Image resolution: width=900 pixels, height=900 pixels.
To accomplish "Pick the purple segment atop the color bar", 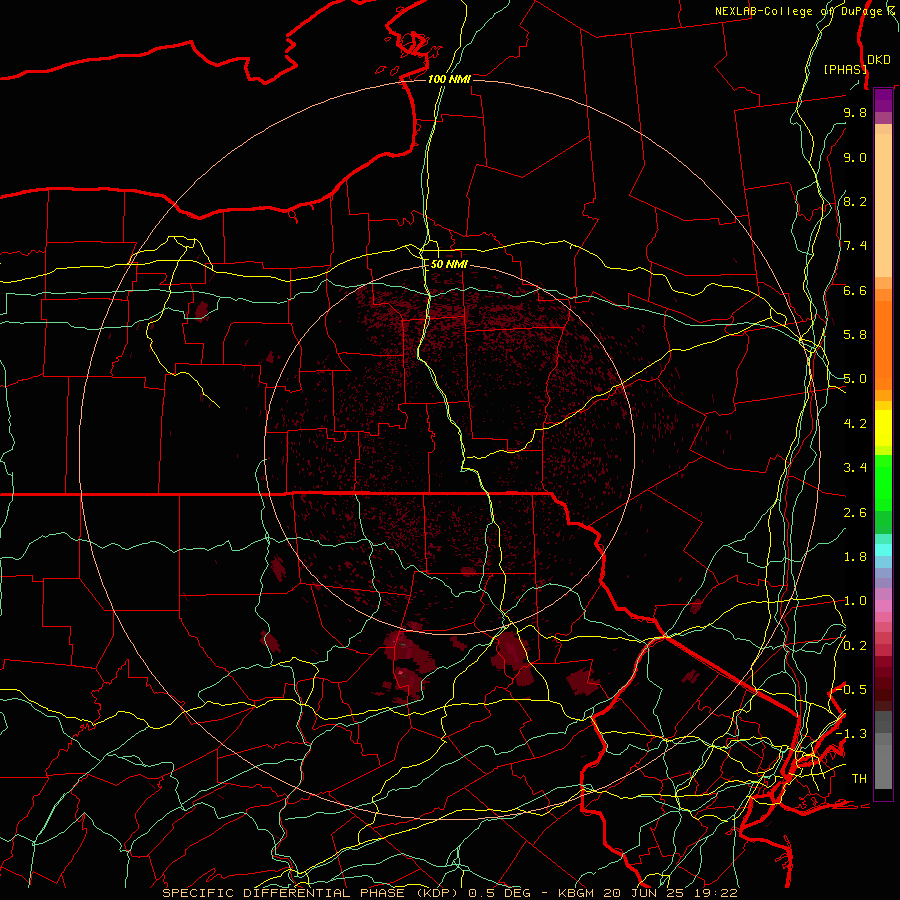I will [x=883, y=100].
